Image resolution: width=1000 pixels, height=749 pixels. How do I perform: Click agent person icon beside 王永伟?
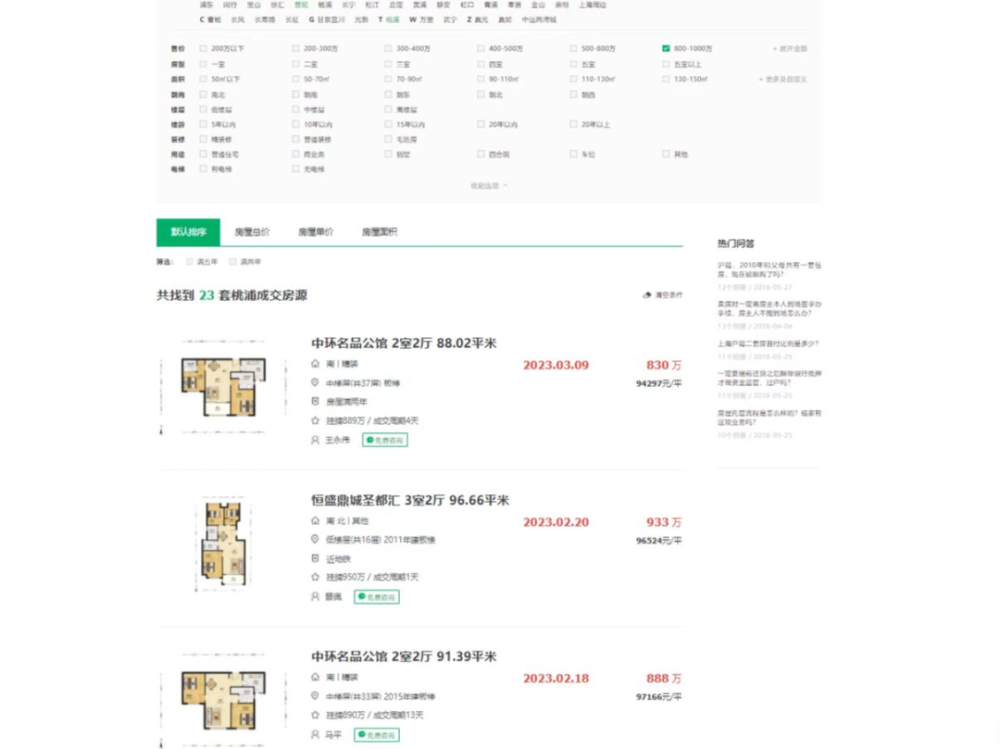315,440
